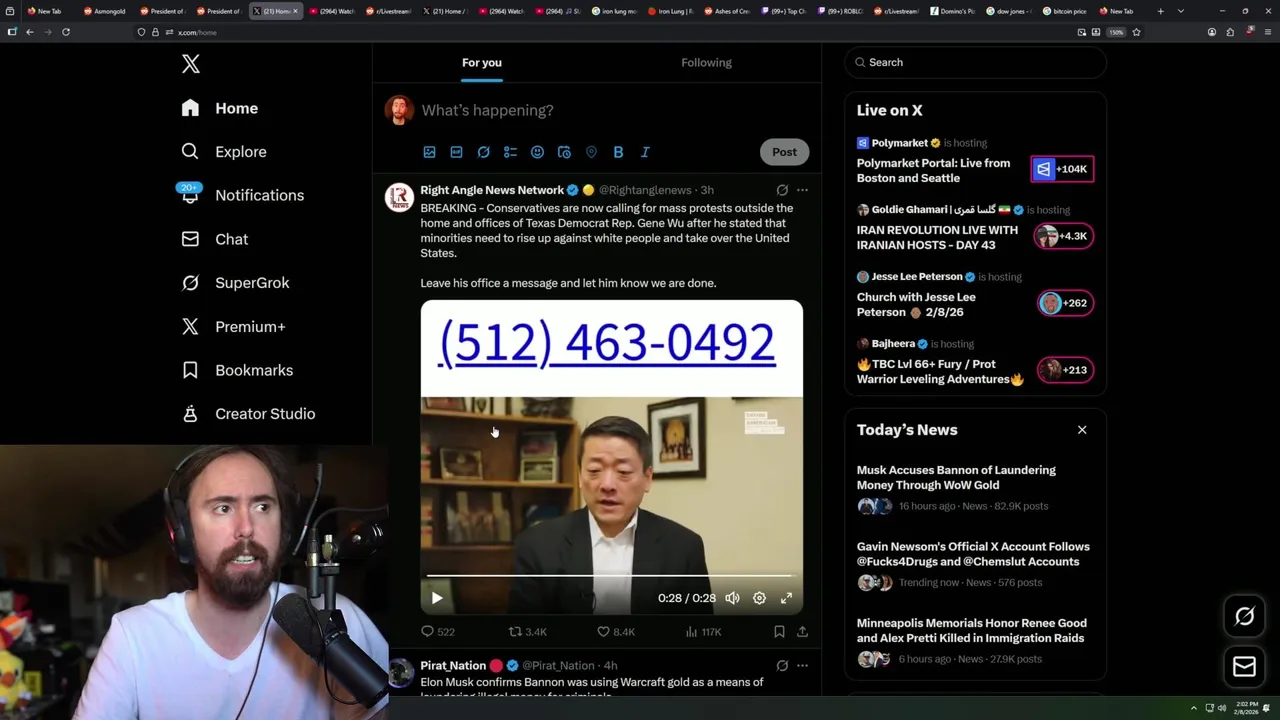Open the emoji picker in composer
Screen dimensions: 1280x720
tap(537, 152)
